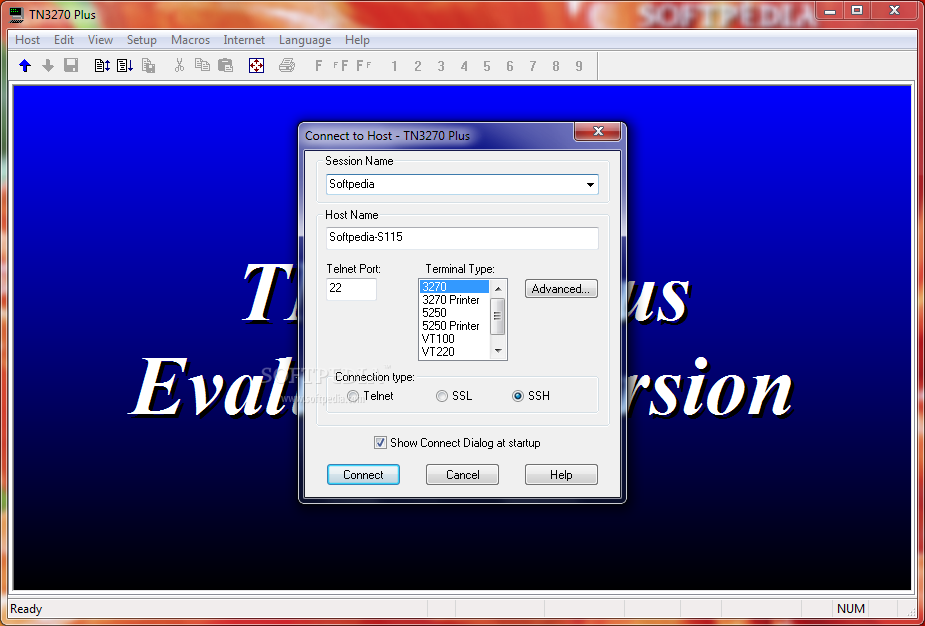Click the blue up-arrow connect icon
Viewport: 925px width, 626px height.
[25, 65]
